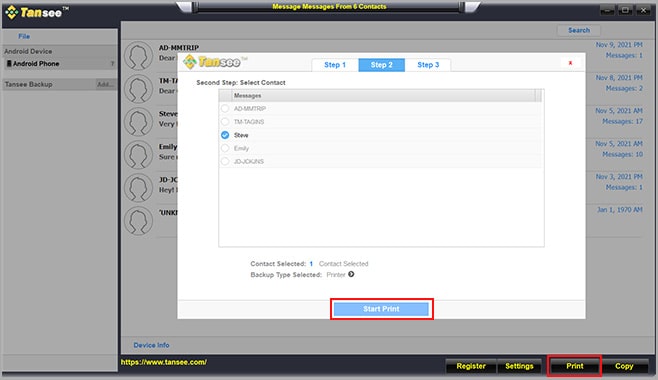The width and height of the screenshot is (658, 380).
Task: Open the tansee.com website link
Action: 164,362
